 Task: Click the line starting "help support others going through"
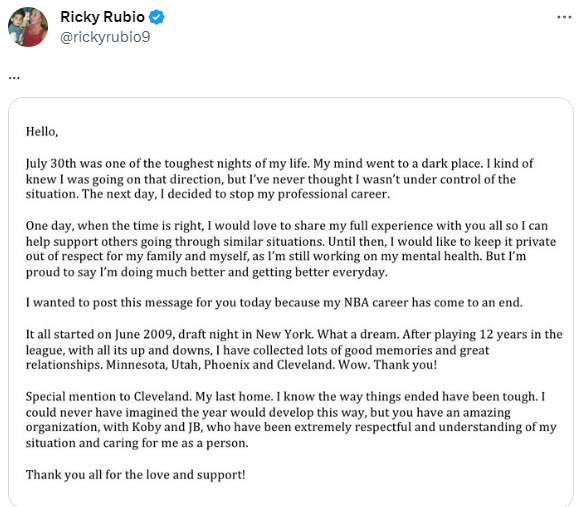[x=291, y=241]
